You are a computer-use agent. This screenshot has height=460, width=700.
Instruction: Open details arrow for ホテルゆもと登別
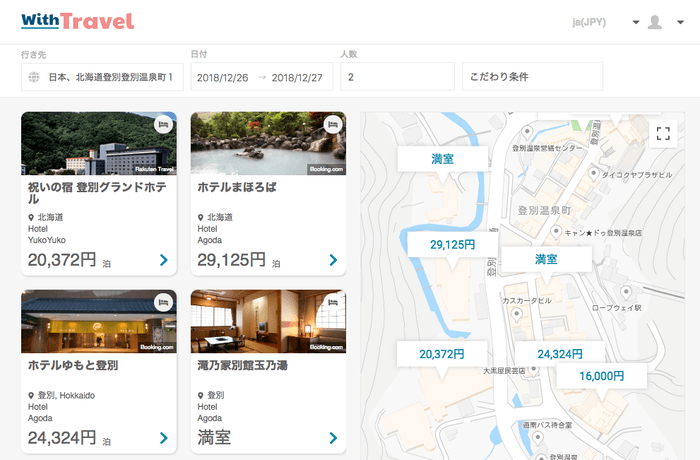(163, 438)
